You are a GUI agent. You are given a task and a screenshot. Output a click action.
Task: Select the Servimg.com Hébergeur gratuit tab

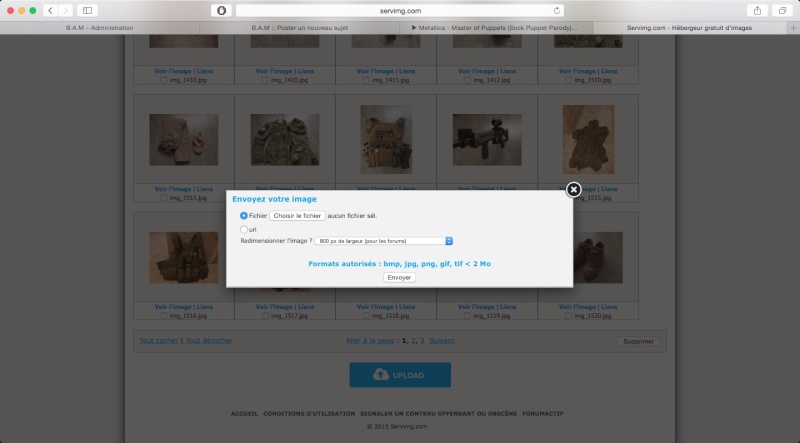click(689, 28)
